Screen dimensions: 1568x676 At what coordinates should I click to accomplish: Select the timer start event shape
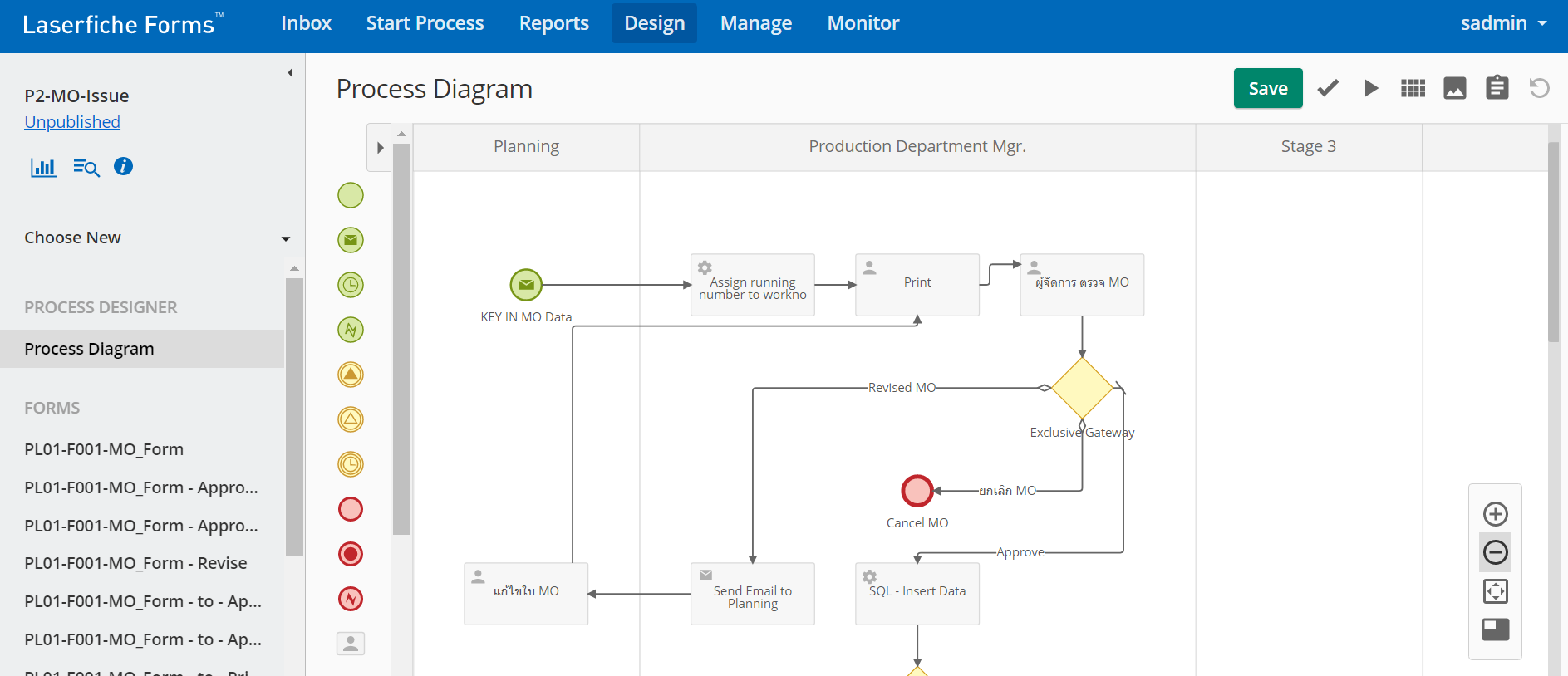coord(351,285)
